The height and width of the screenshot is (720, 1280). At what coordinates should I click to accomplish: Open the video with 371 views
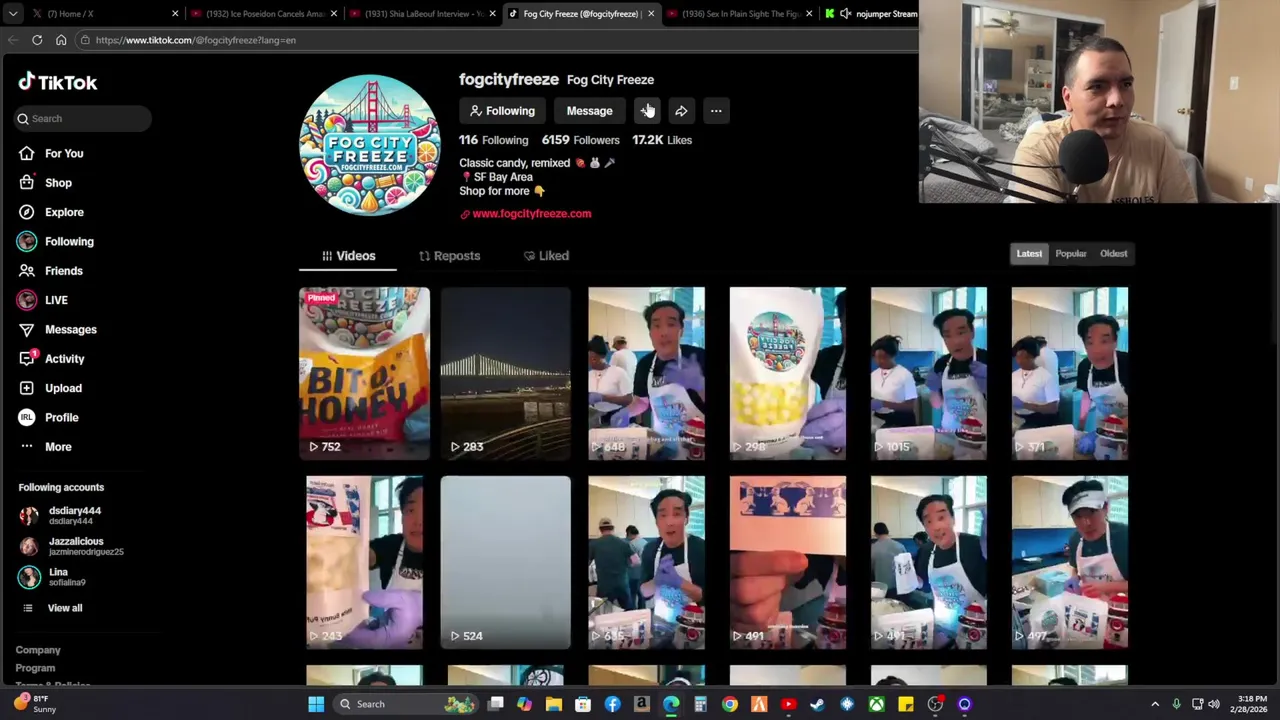1069,374
